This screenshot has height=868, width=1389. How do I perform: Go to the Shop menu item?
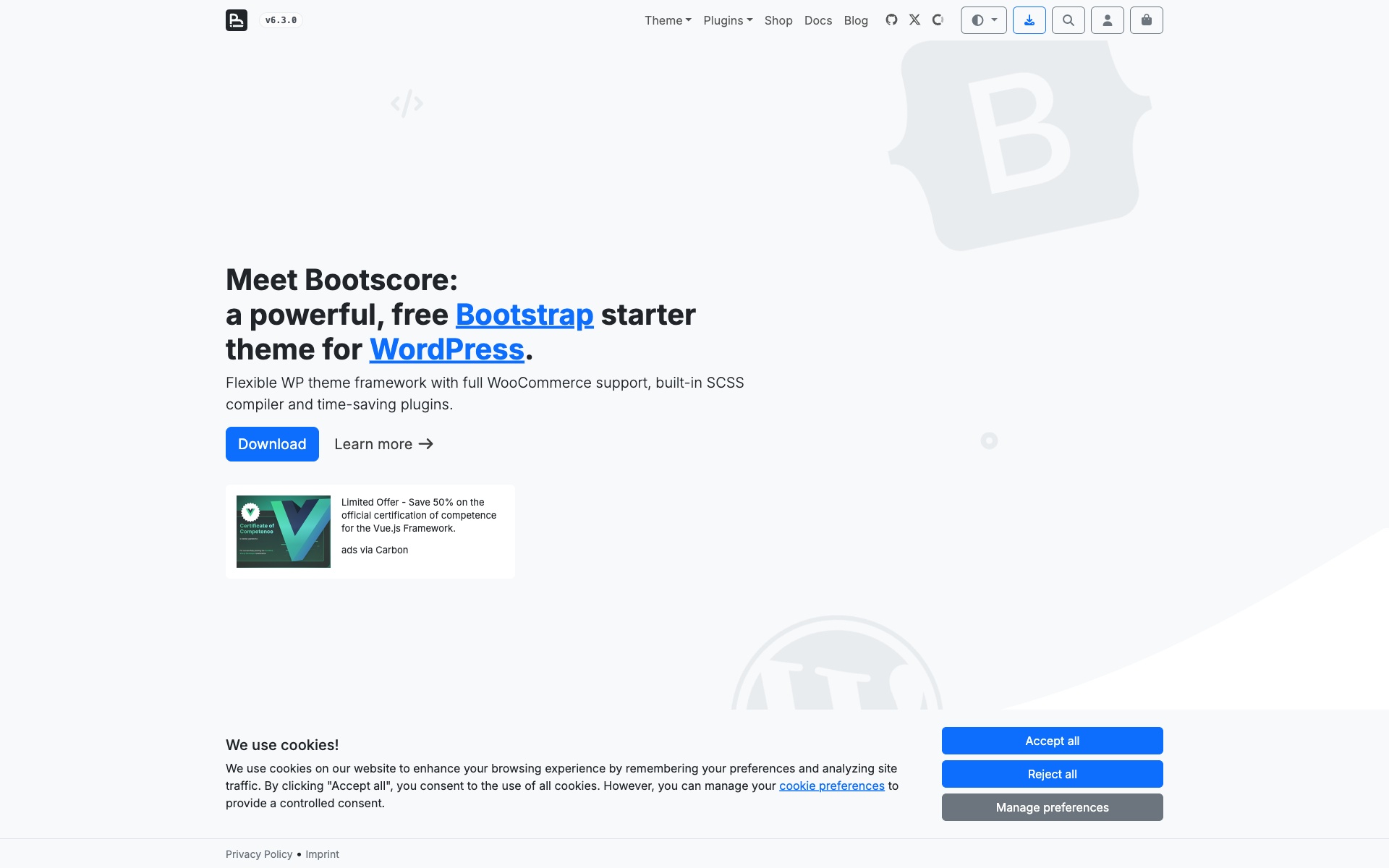point(778,20)
